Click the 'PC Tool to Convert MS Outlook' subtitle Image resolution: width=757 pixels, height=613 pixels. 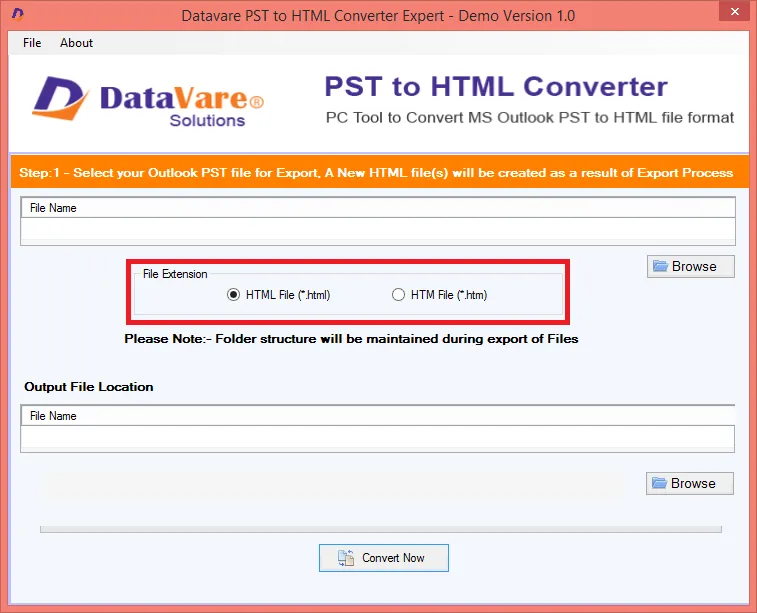[x=530, y=118]
